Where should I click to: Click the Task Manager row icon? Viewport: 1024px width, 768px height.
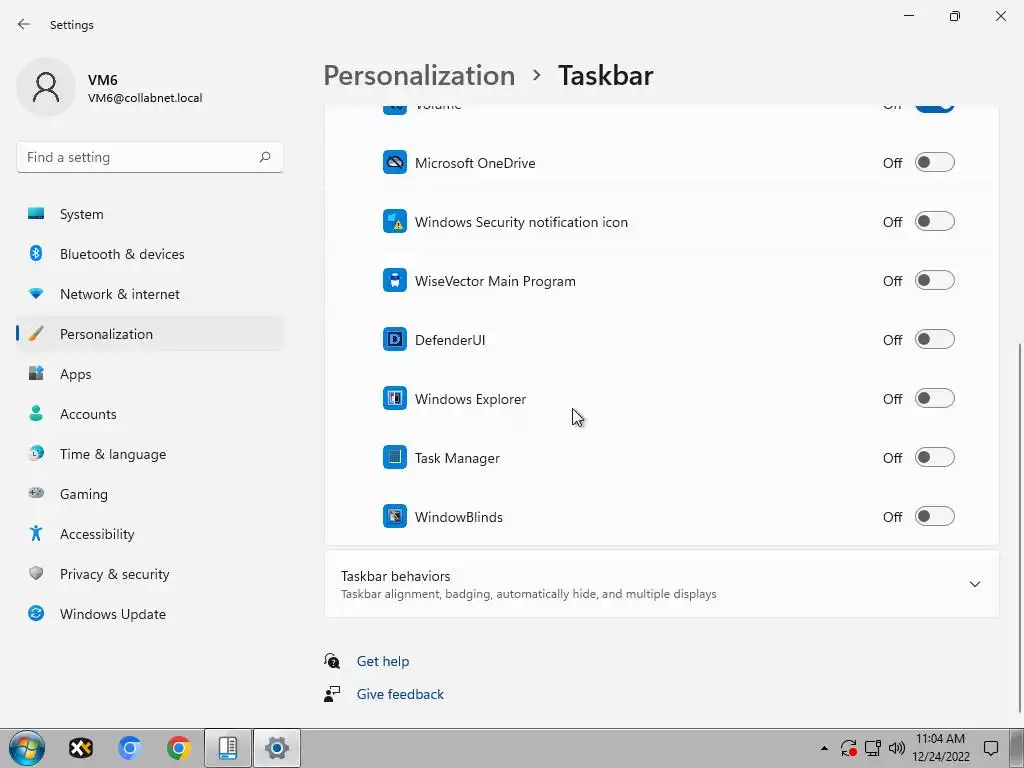394,457
